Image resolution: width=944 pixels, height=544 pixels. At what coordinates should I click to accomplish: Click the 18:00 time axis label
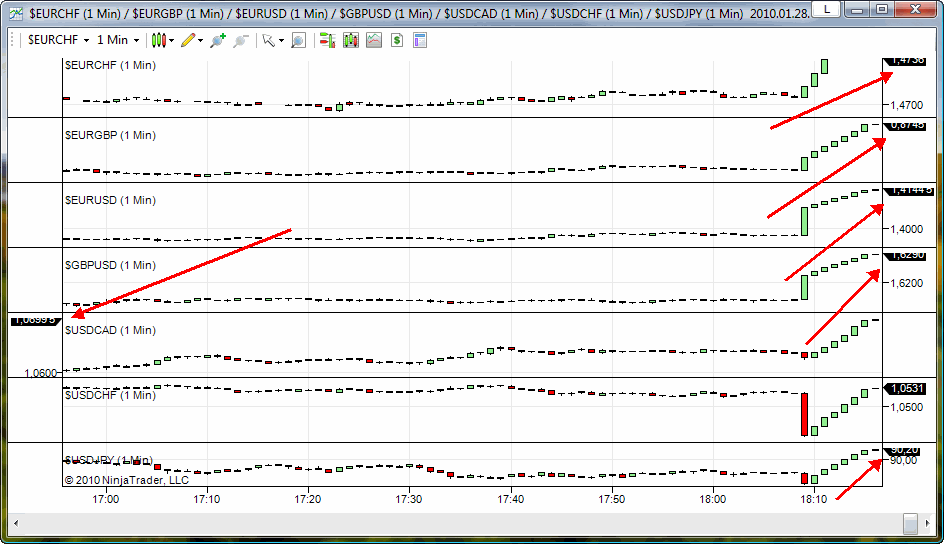(x=713, y=499)
